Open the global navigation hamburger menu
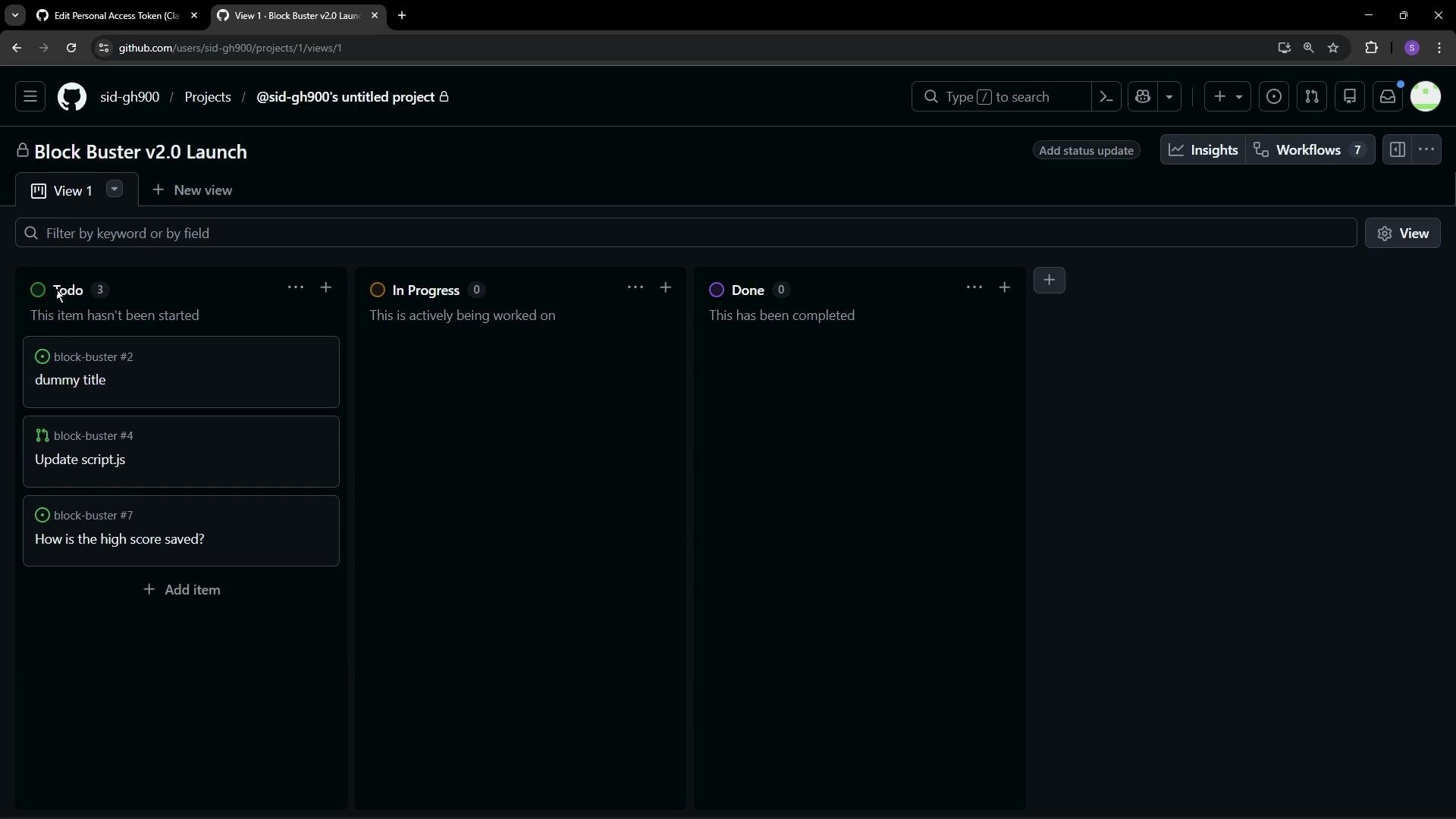Image resolution: width=1456 pixels, height=819 pixels. 30,97
